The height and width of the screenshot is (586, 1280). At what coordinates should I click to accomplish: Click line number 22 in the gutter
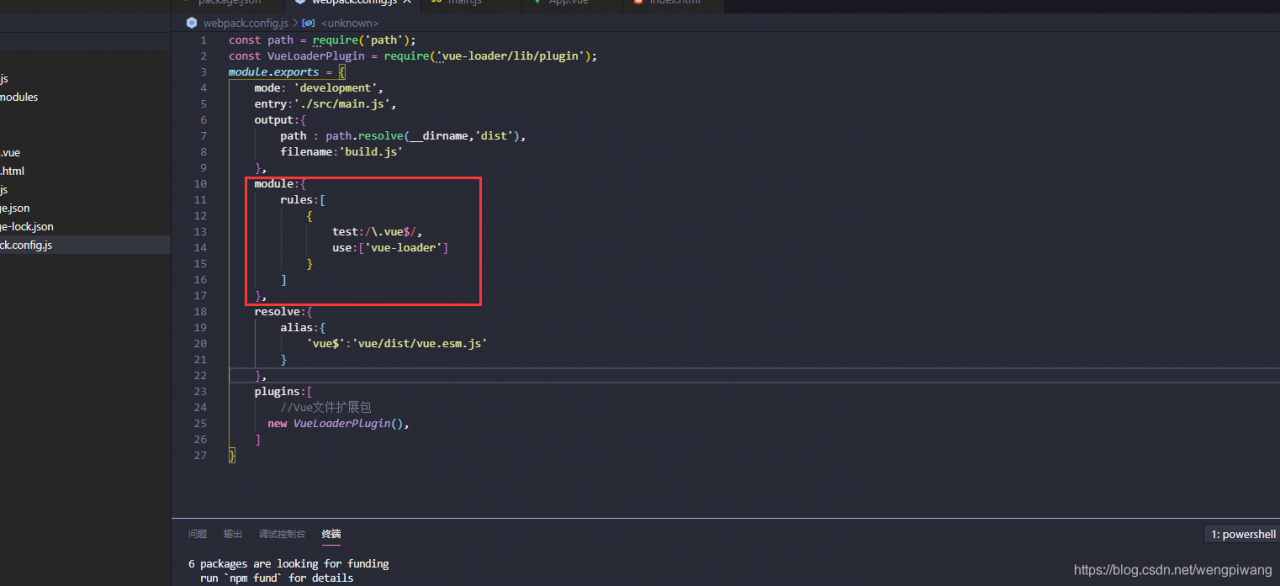201,375
